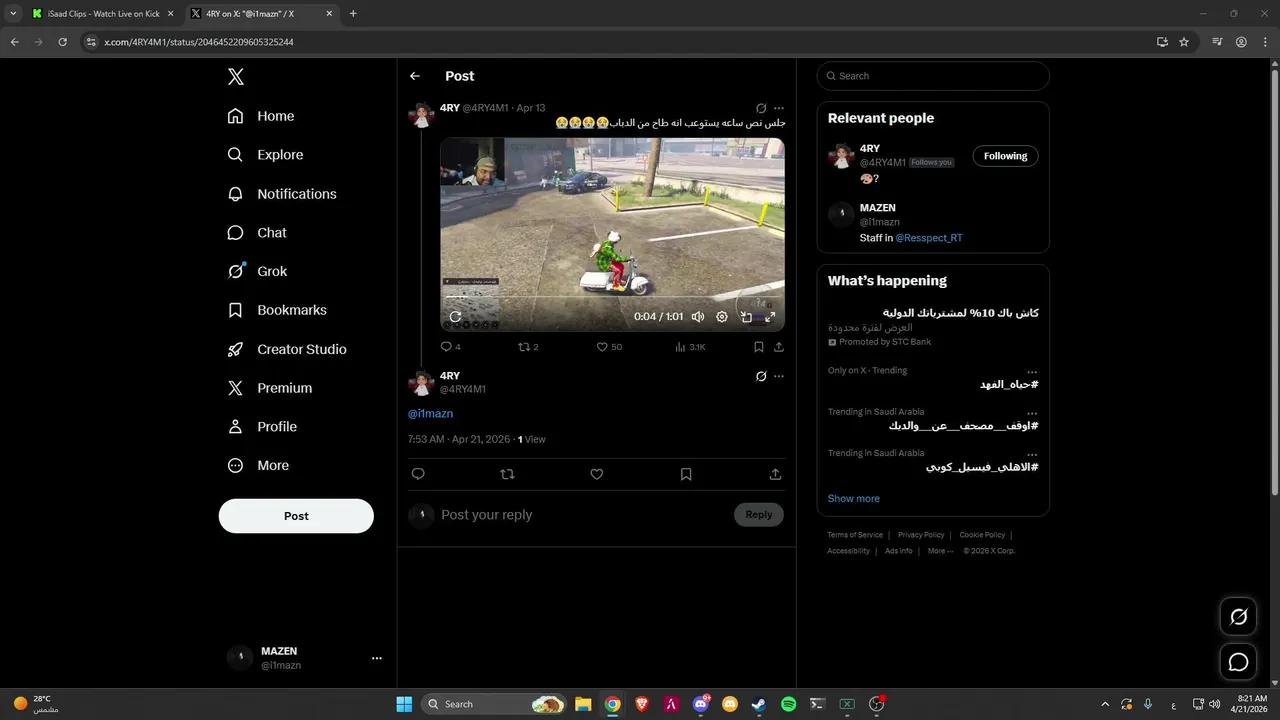Bookmark icon under the 7:53 AM post

(686, 474)
